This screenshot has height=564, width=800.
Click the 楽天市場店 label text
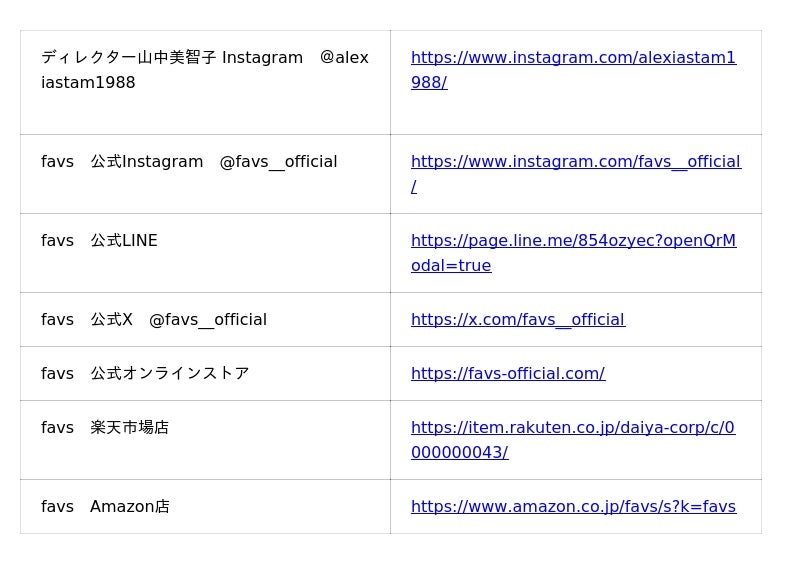tap(129, 428)
